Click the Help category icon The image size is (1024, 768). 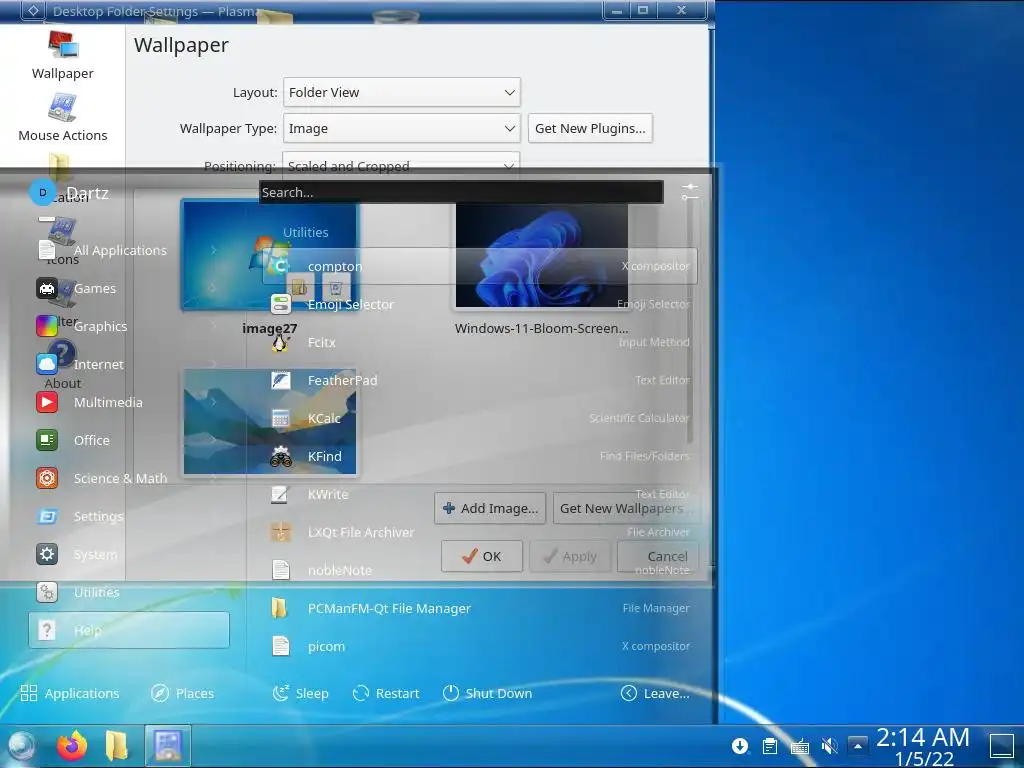click(47, 630)
